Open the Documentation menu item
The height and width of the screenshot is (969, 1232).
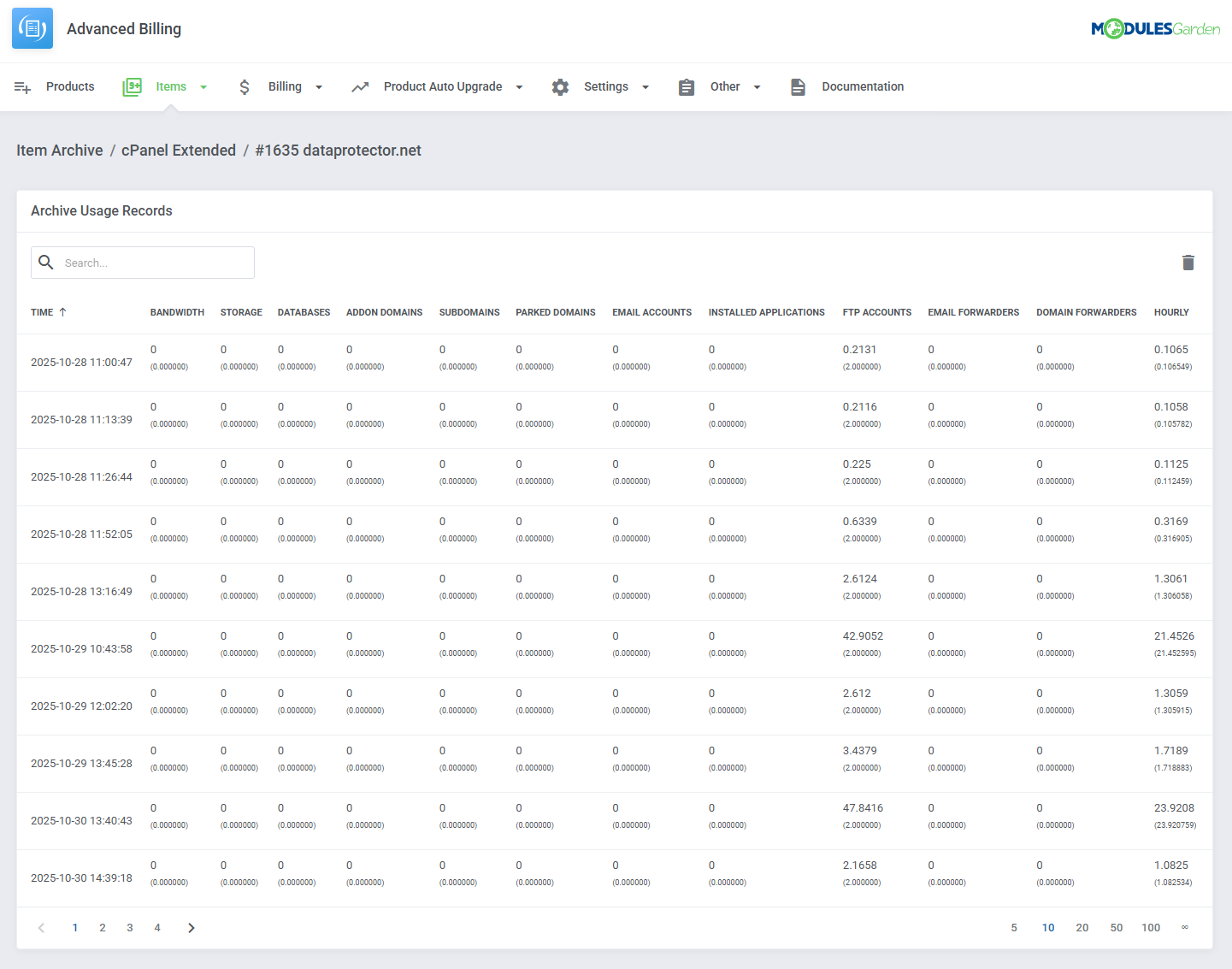[862, 86]
